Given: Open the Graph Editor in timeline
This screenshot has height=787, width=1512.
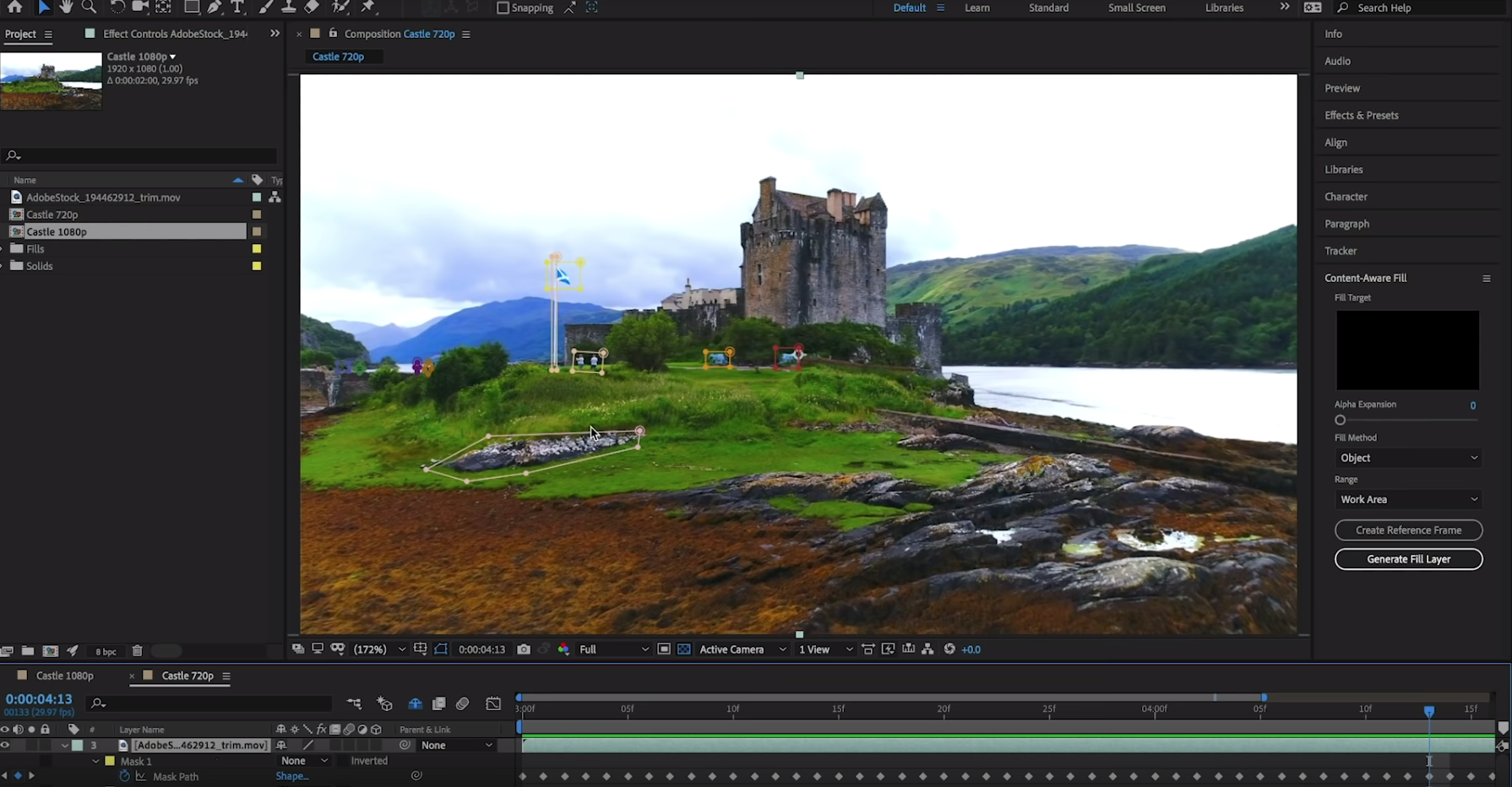Looking at the screenshot, I should 493,703.
